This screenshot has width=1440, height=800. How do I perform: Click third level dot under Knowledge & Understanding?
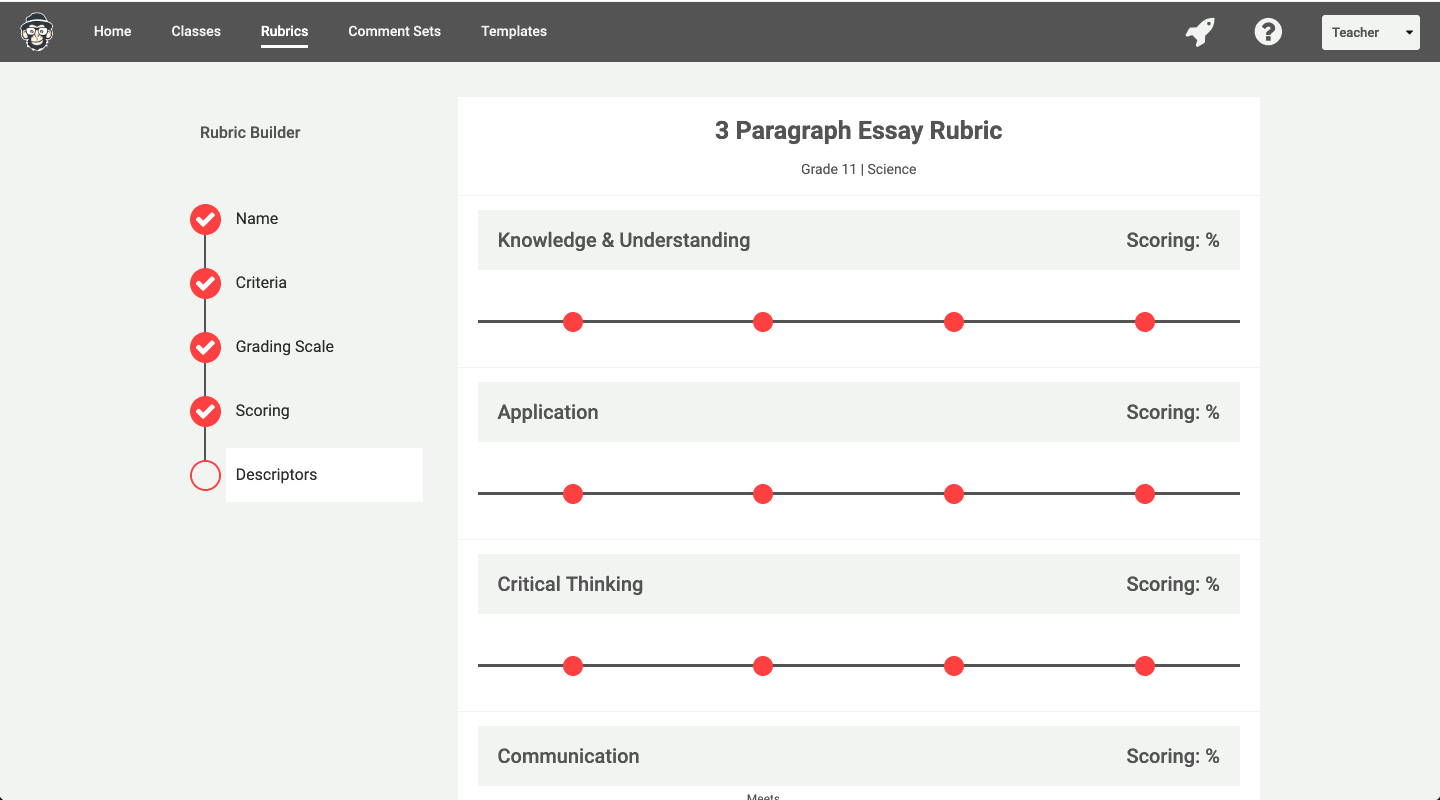coord(954,322)
